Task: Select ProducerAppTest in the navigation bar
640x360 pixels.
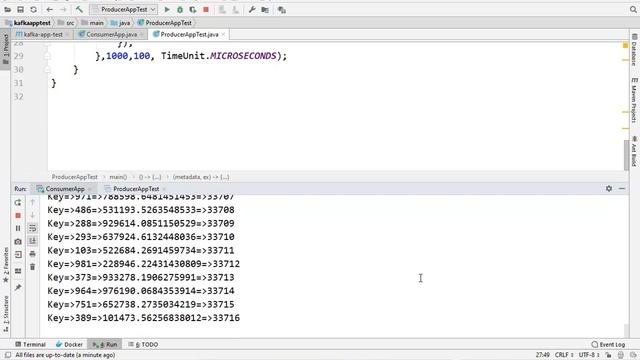Action: click(165, 23)
